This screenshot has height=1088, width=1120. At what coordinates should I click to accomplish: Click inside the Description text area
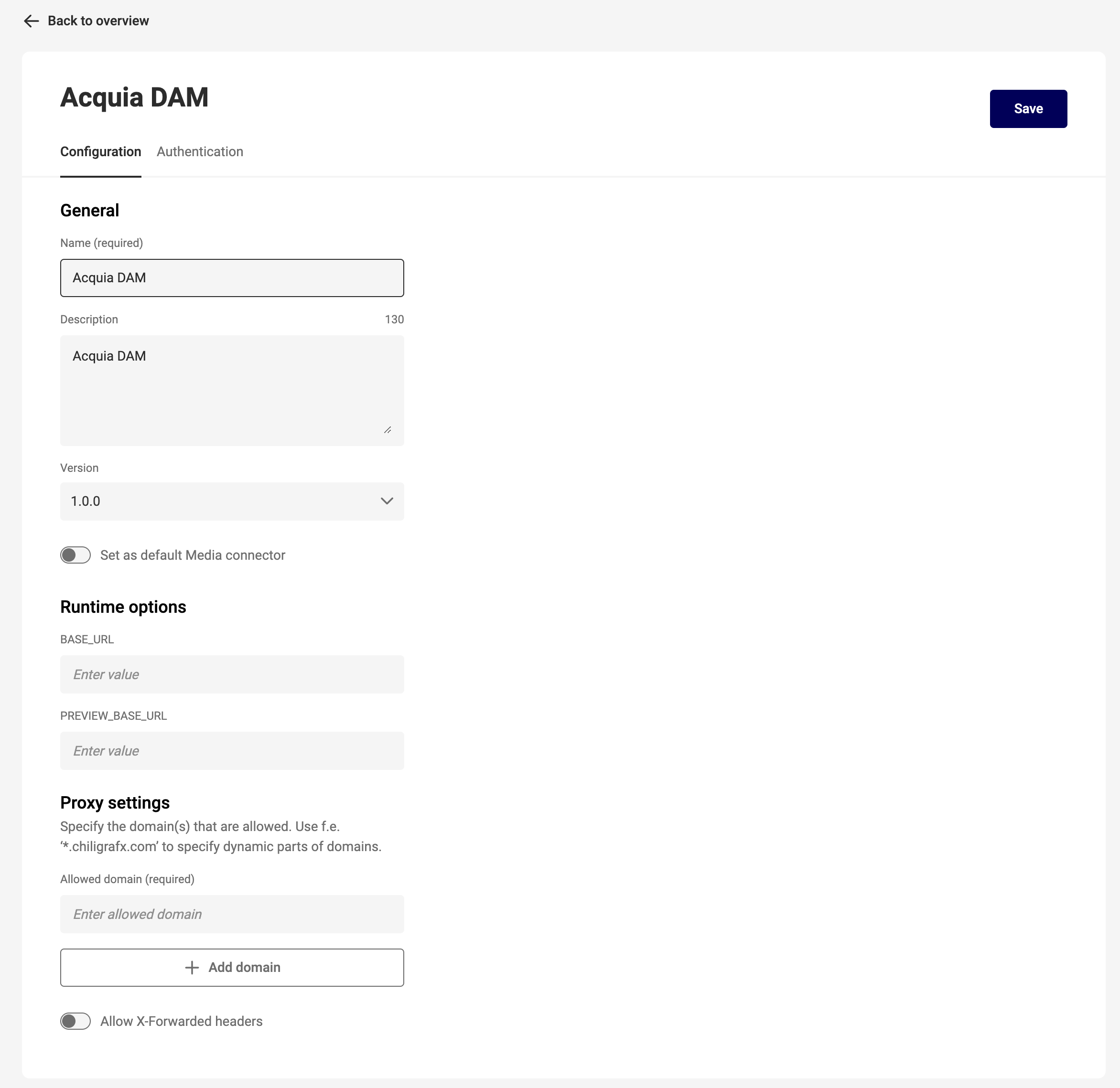[x=232, y=390]
